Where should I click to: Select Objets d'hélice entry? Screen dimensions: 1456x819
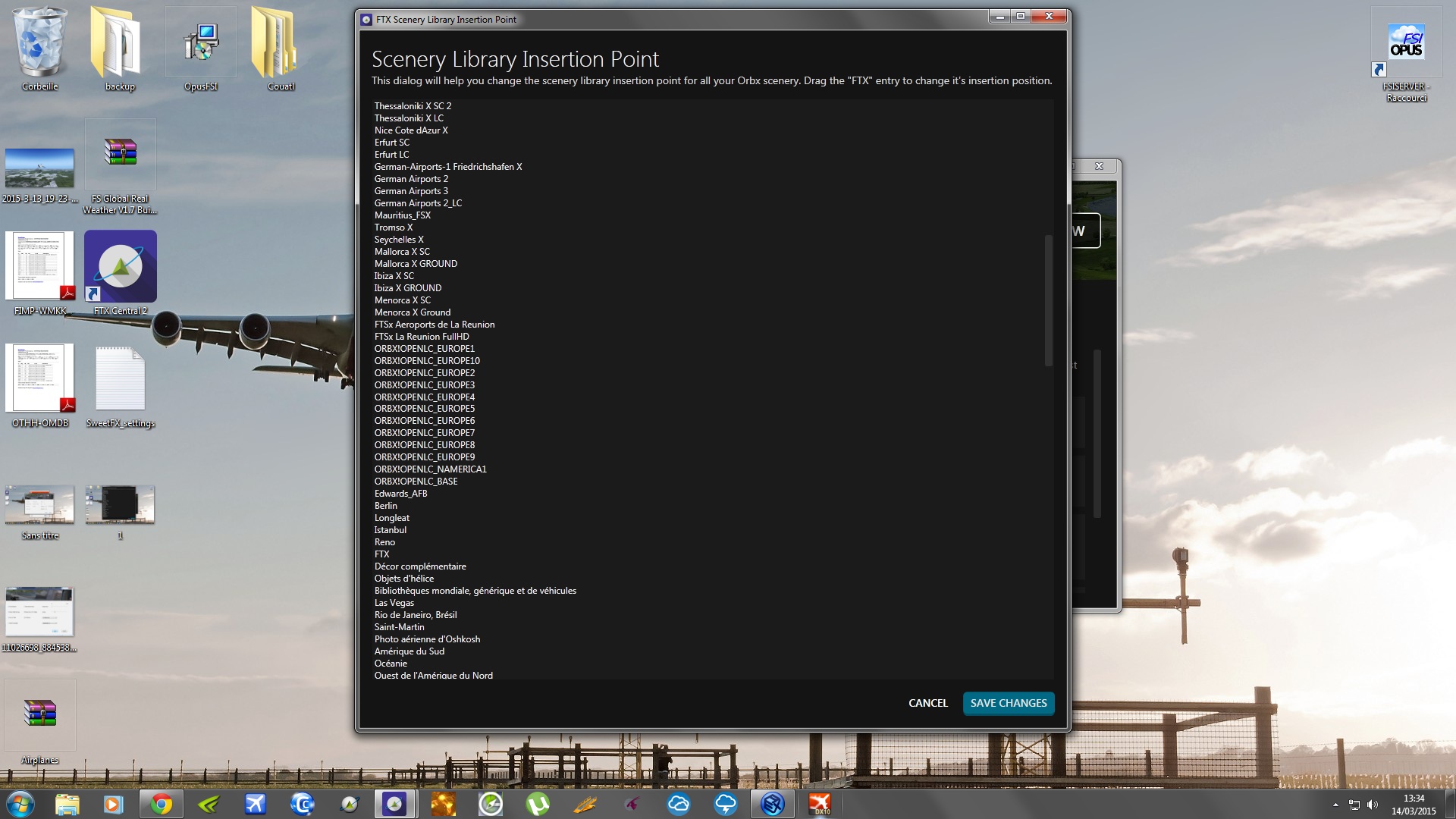tap(404, 579)
